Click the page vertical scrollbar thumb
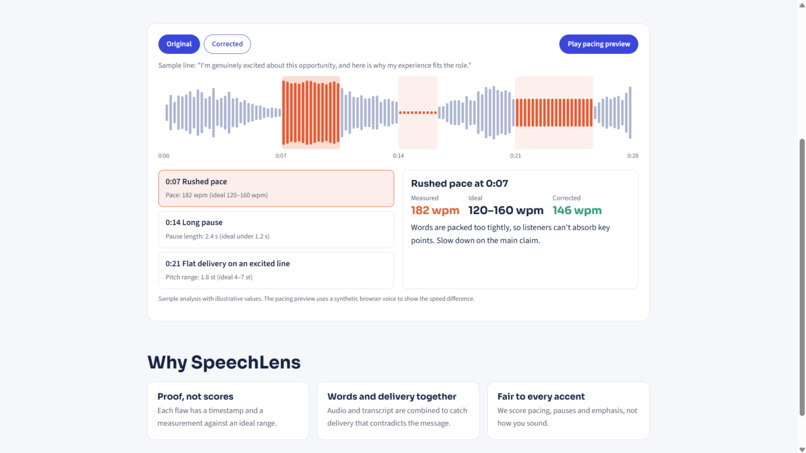The width and height of the screenshot is (806, 453). 801,277
